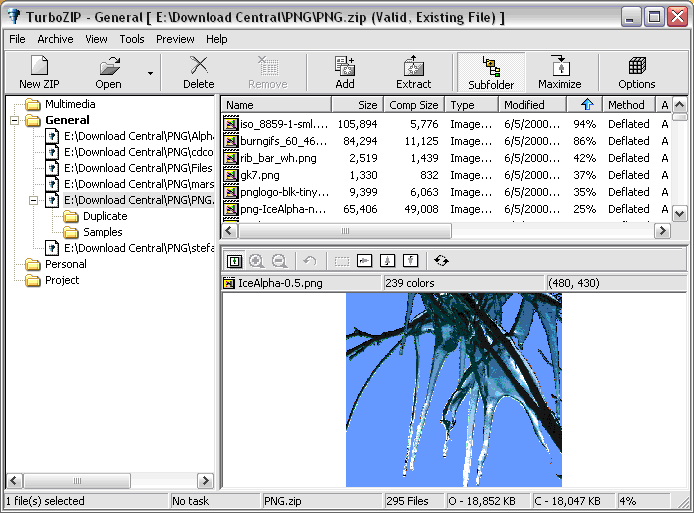Click the preview undo arrow icon
The height and width of the screenshot is (513, 694).
(309, 261)
